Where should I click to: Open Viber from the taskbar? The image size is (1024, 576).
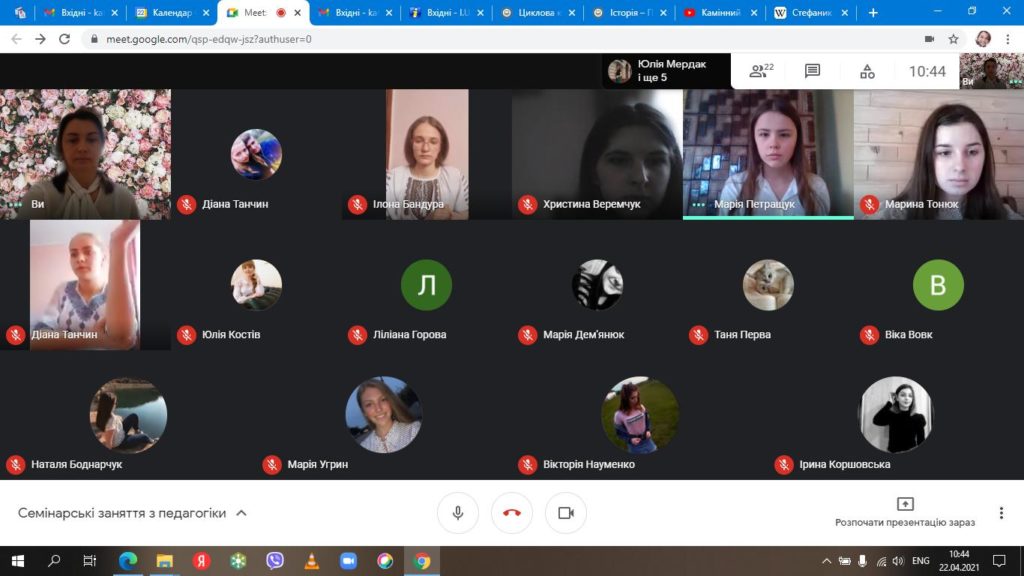(x=275, y=561)
